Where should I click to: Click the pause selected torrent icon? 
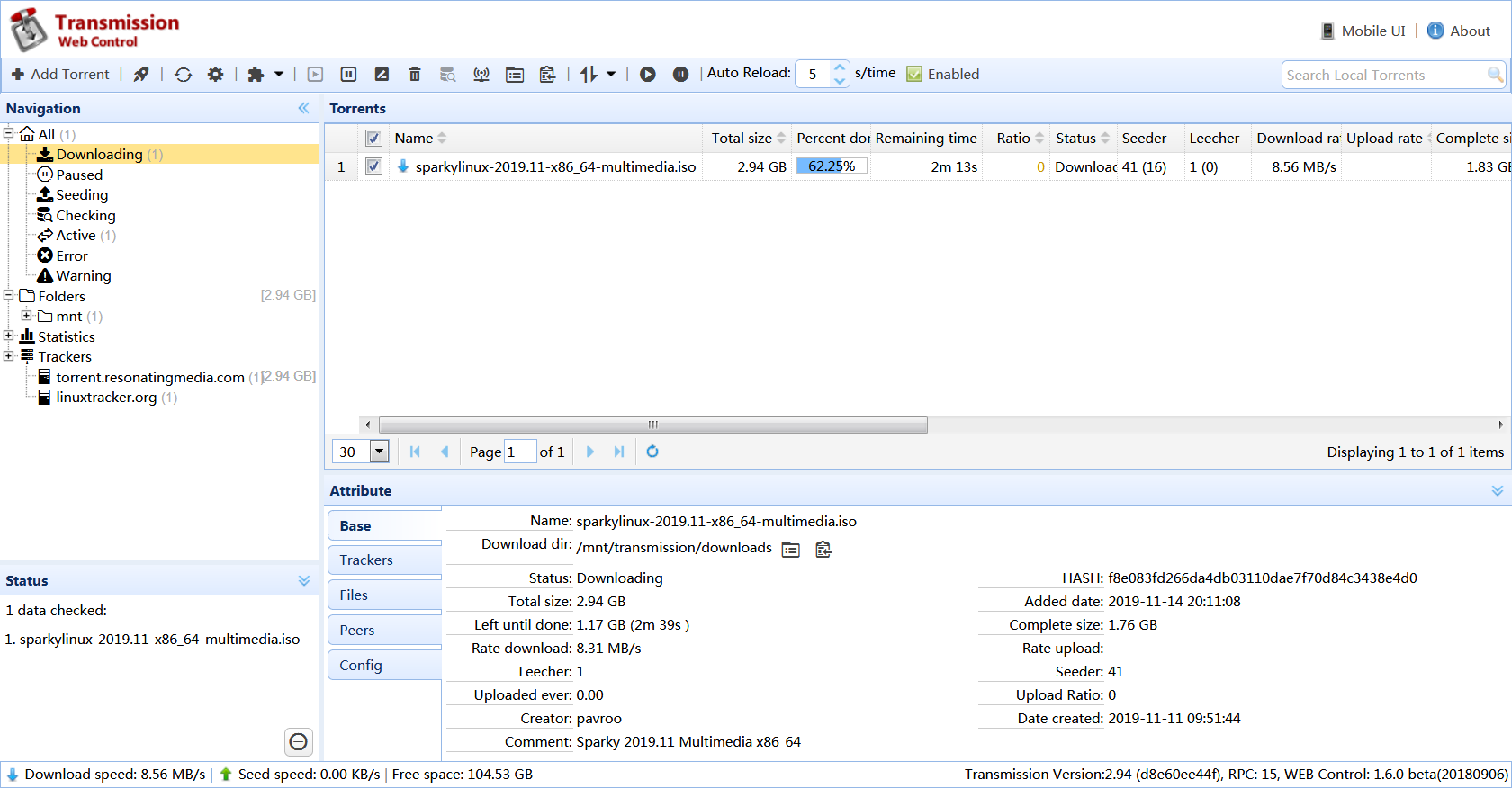348,74
